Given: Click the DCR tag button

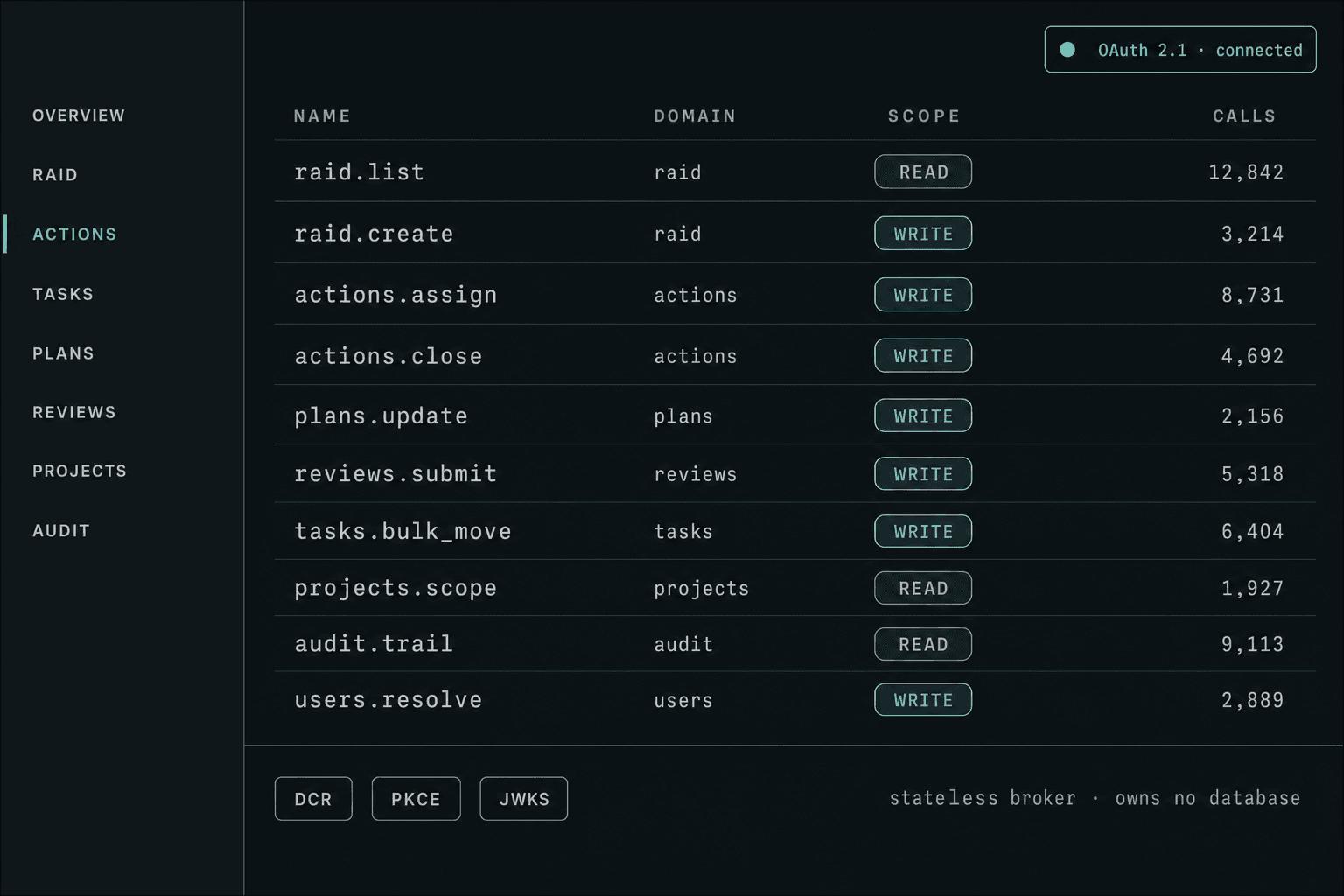Looking at the screenshot, I should tap(313, 799).
